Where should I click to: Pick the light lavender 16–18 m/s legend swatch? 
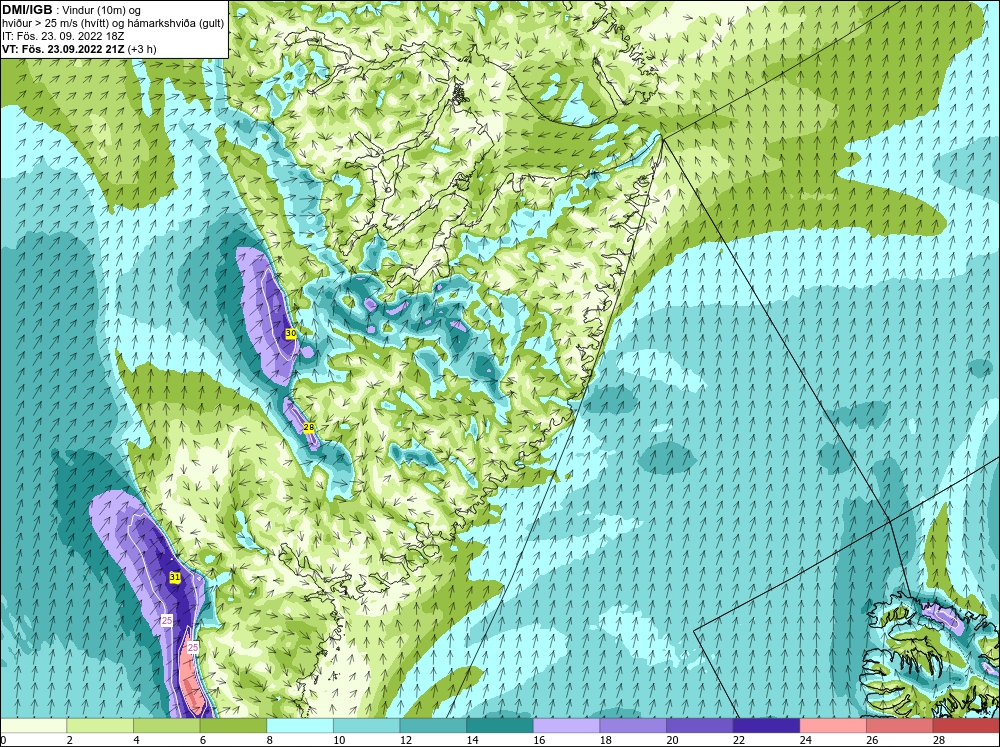pos(566,726)
